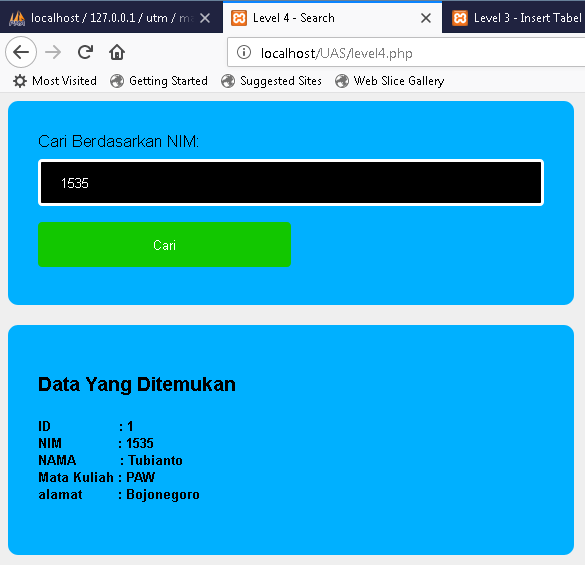585x565 pixels.
Task: Go to the browser Home page
Action: pos(117,52)
